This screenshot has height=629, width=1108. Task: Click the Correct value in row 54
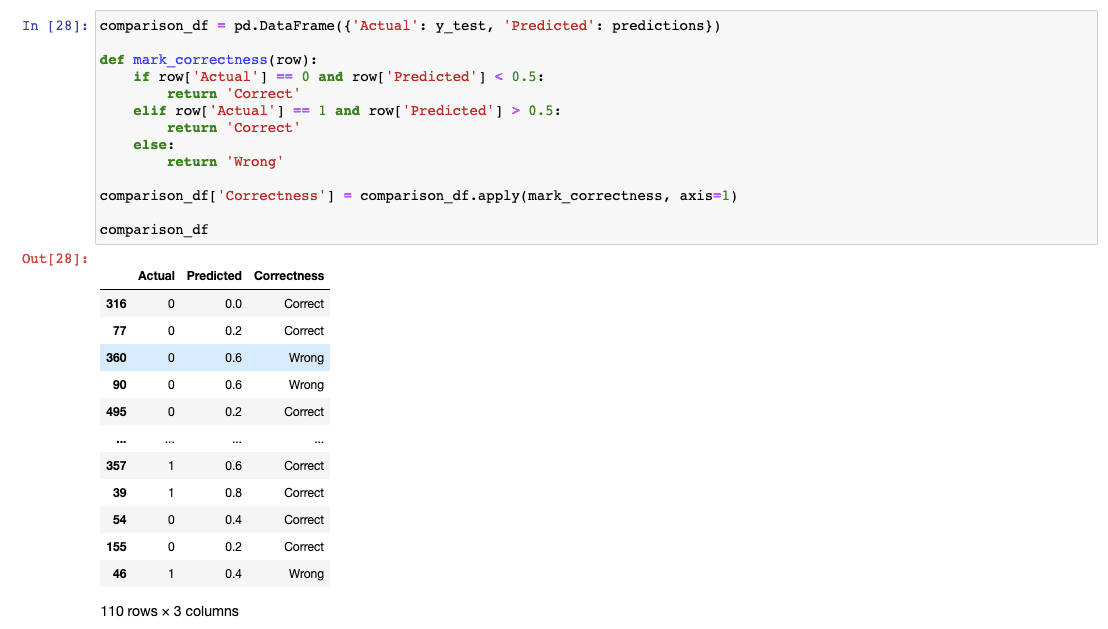pos(304,520)
